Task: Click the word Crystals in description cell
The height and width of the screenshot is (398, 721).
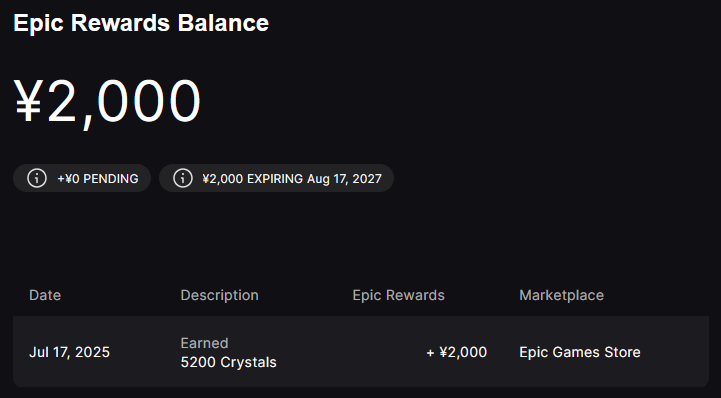Action: pyautogui.click(x=248, y=362)
